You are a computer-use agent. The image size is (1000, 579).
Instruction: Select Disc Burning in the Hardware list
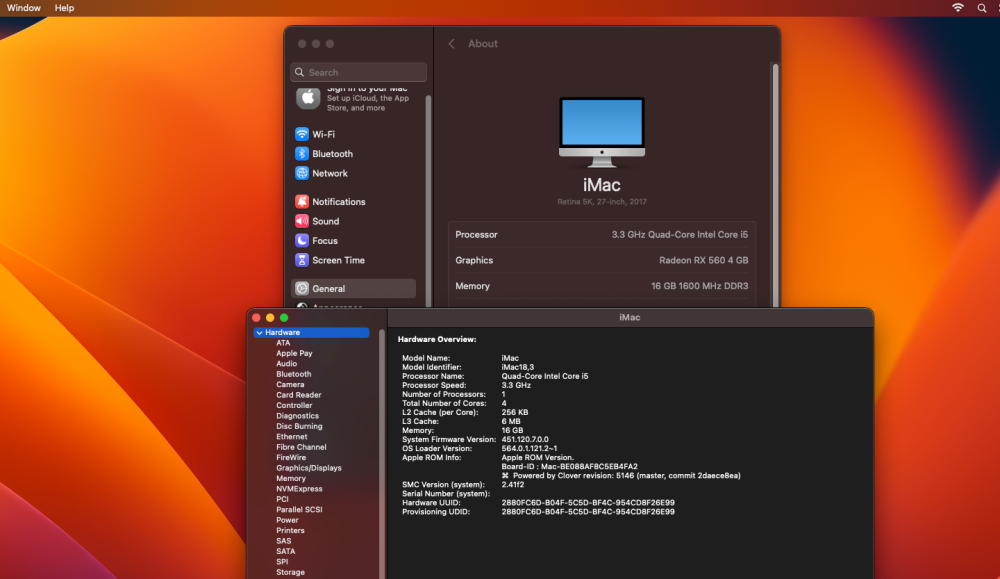click(x=299, y=426)
